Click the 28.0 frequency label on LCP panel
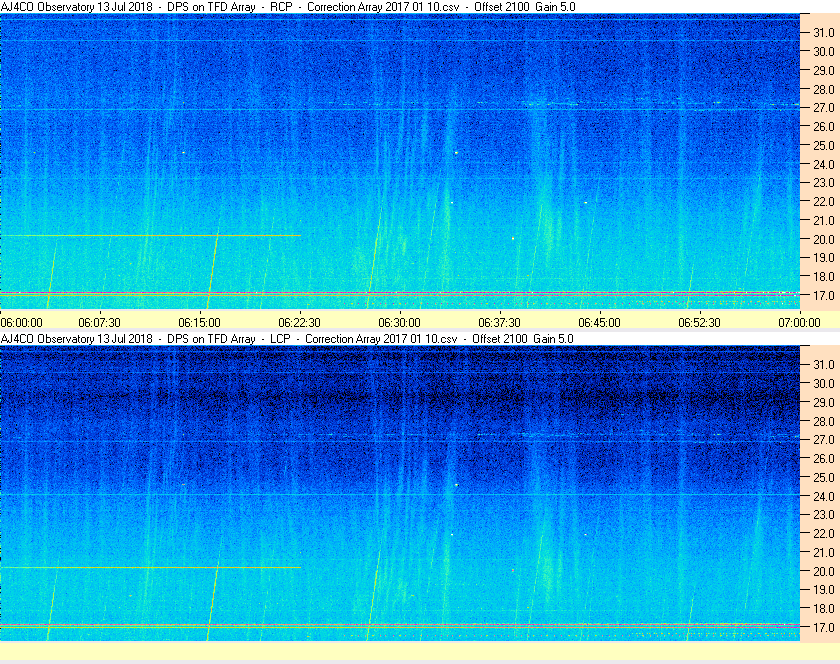This screenshot has height=664, width=840. 824,421
